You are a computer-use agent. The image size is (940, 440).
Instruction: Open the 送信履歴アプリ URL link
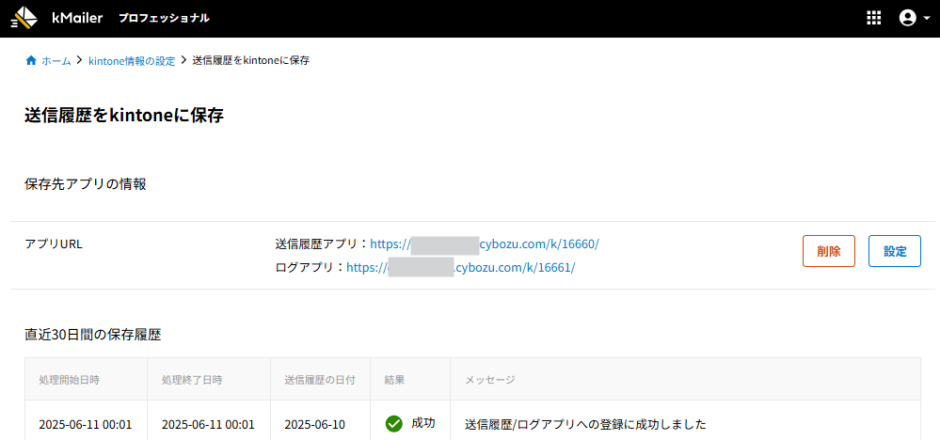pos(484,244)
